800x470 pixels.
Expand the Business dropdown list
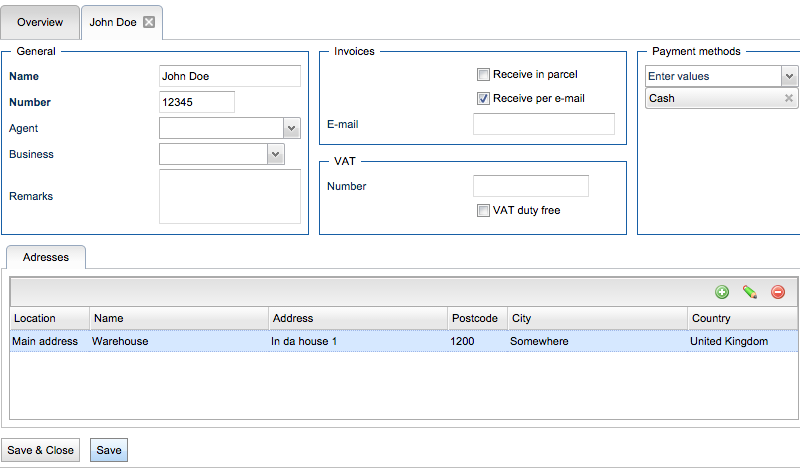[276, 154]
